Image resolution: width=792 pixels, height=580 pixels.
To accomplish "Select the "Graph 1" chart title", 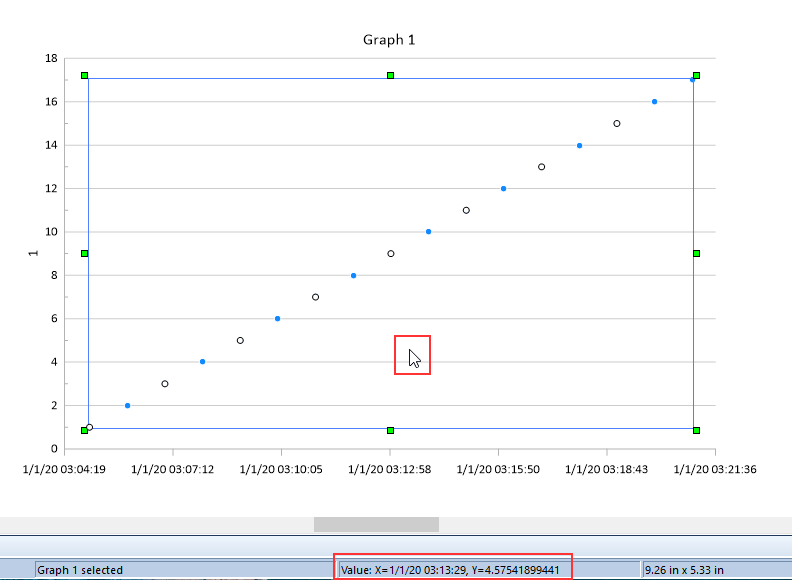I will click(388, 40).
